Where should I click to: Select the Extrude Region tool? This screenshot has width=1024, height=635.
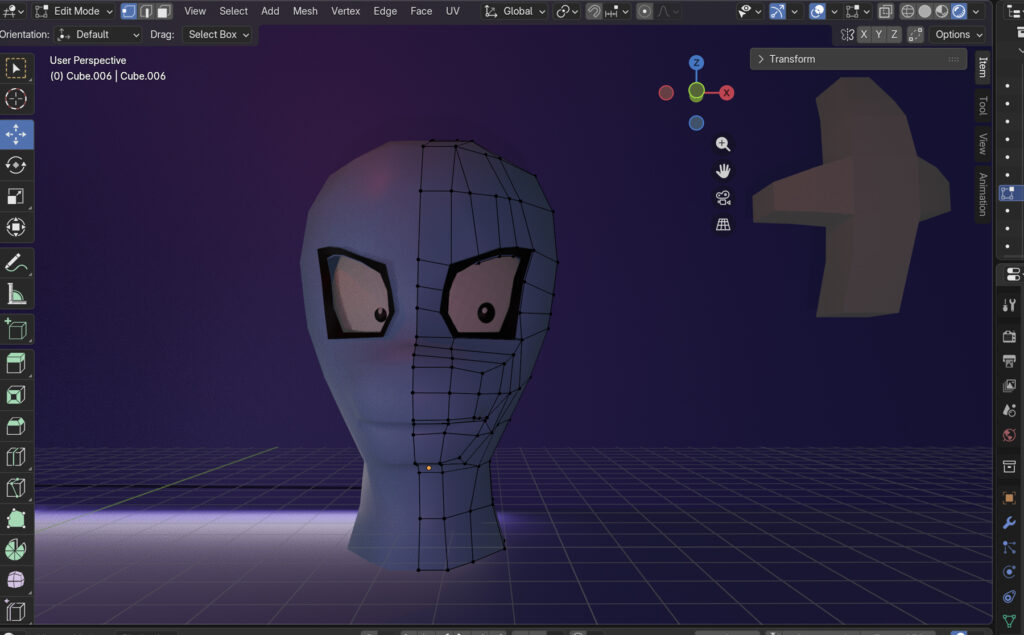coord(16,362)
